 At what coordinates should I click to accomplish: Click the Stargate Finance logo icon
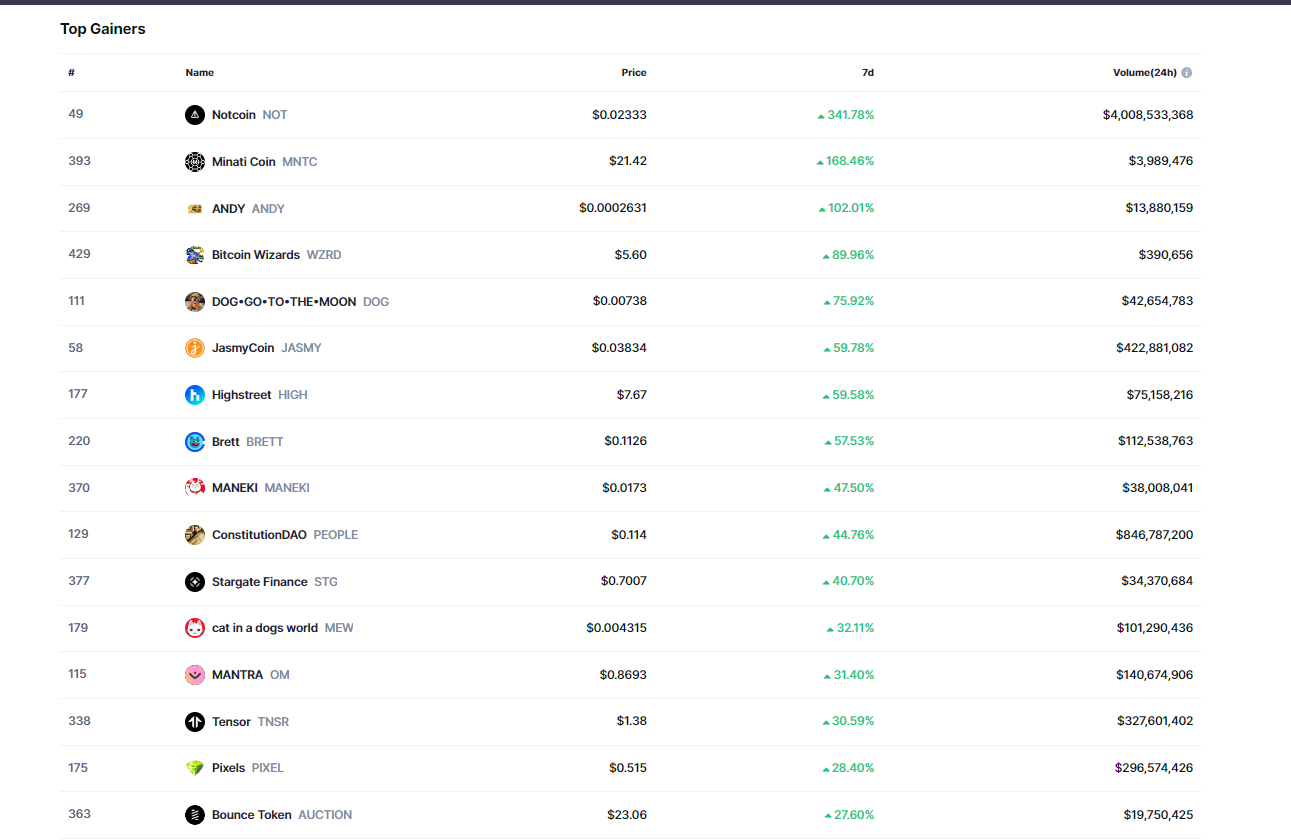point(195,582)
